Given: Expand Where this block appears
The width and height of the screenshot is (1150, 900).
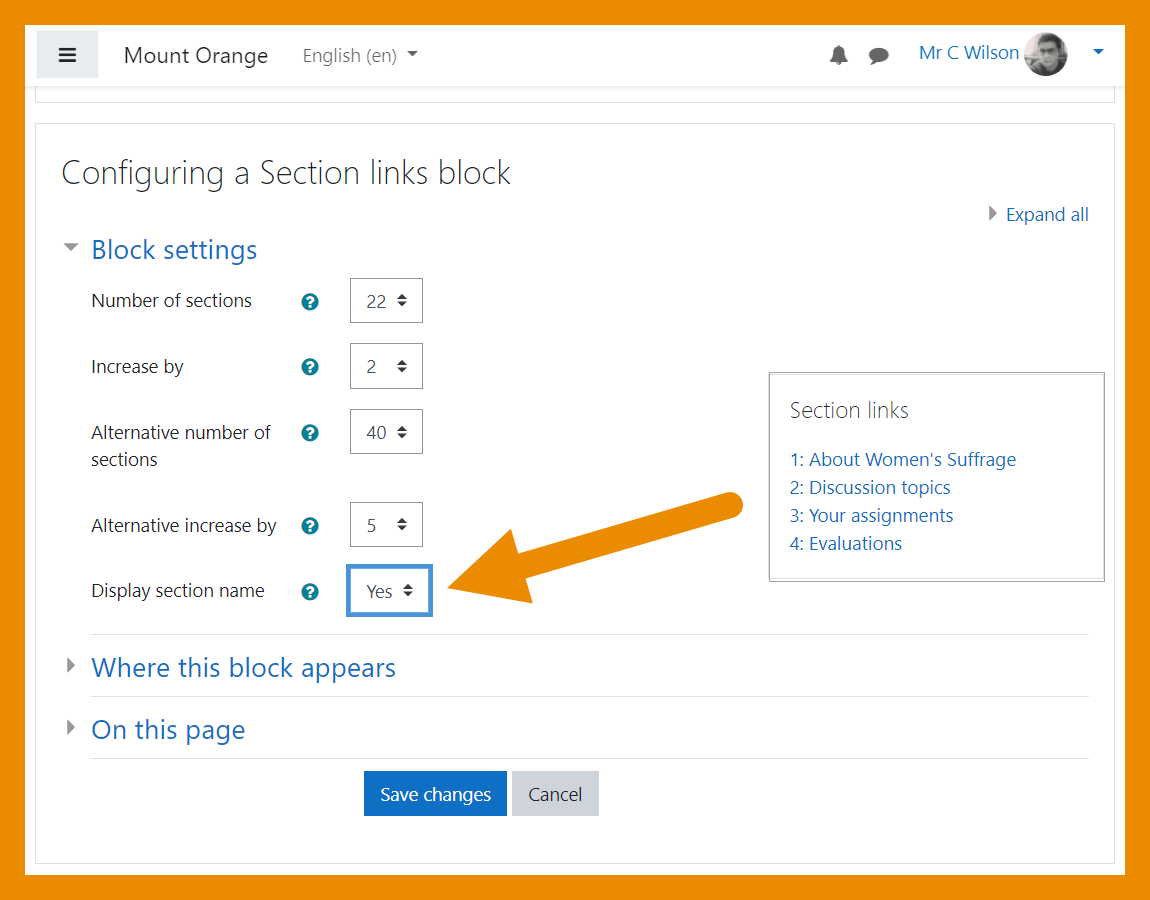Looking at the screenshot, I should click(x=243, y=668).
